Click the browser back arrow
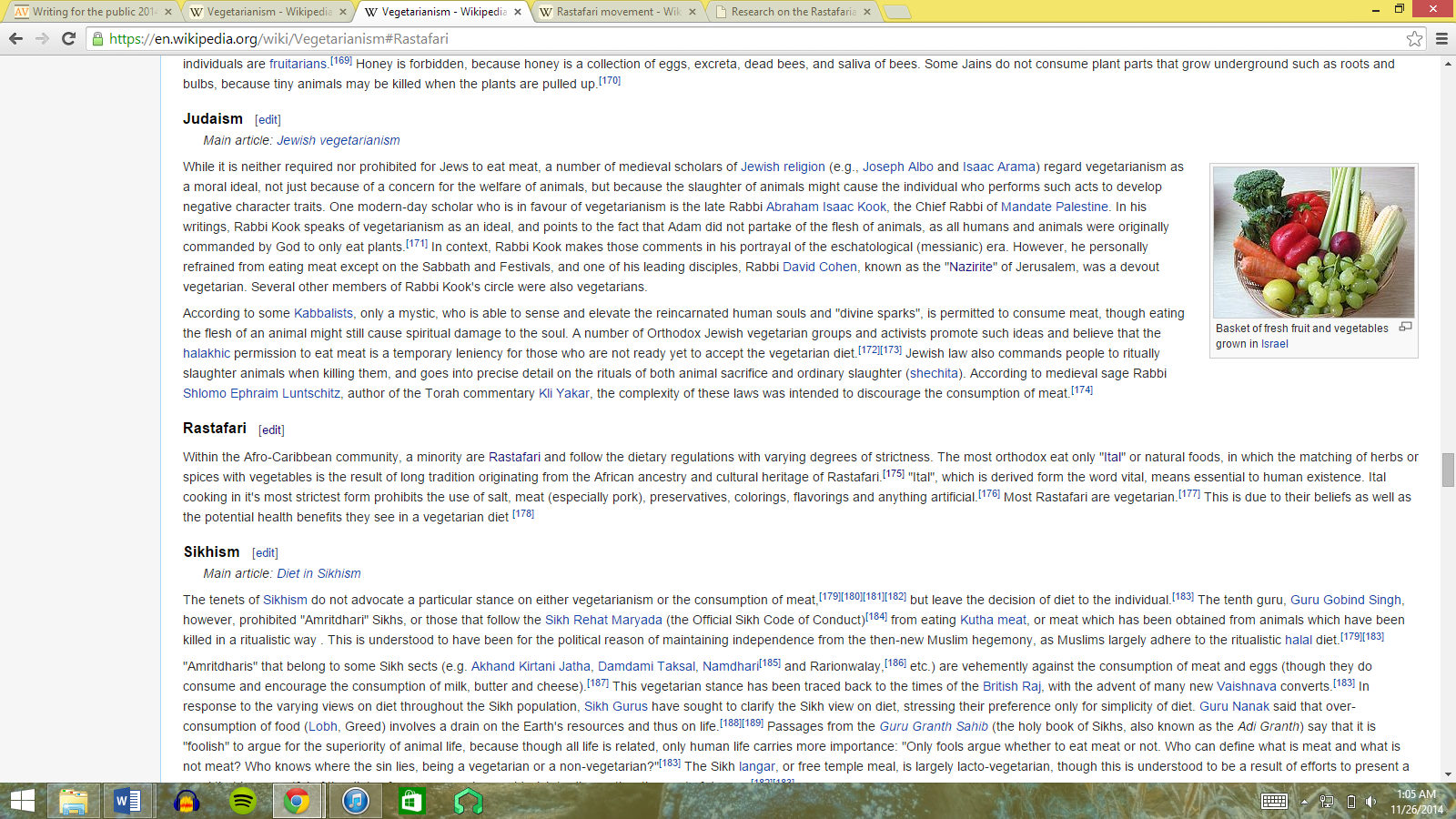Screen dimensions: 1456x819 click(15, 38)
